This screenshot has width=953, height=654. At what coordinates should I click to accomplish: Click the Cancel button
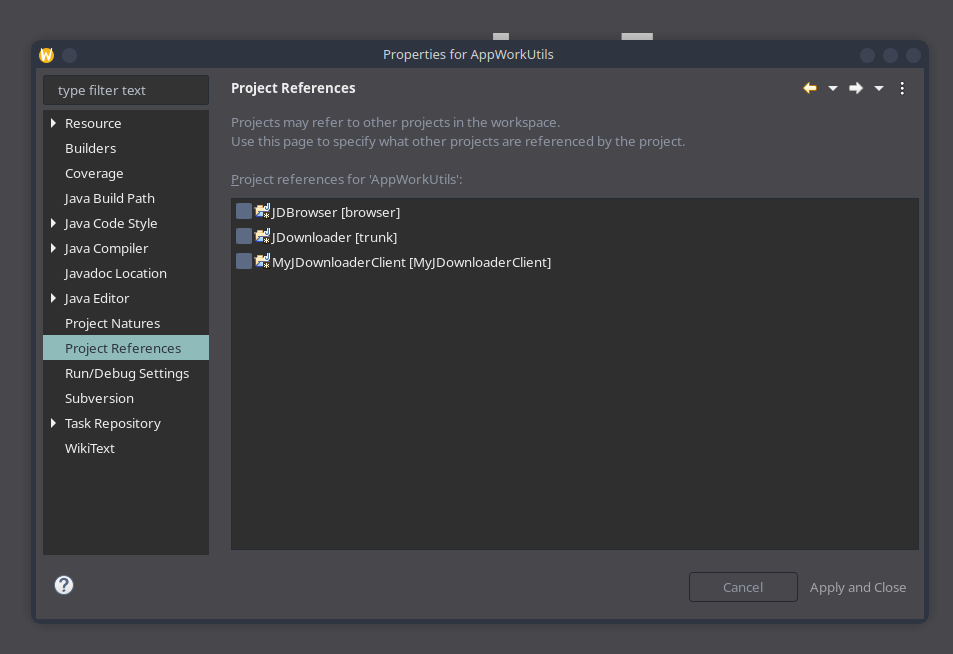pos(743,587)
